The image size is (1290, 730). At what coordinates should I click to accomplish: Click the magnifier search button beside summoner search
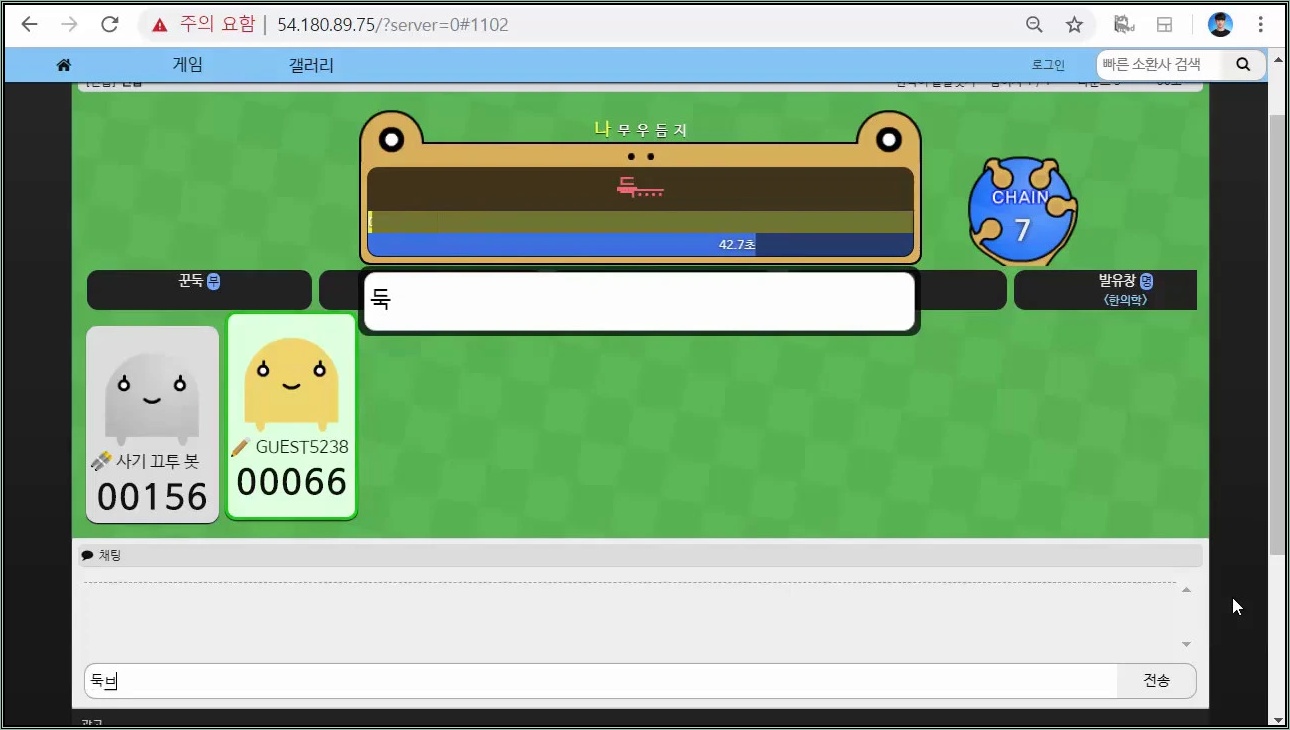pos(1243,65)
